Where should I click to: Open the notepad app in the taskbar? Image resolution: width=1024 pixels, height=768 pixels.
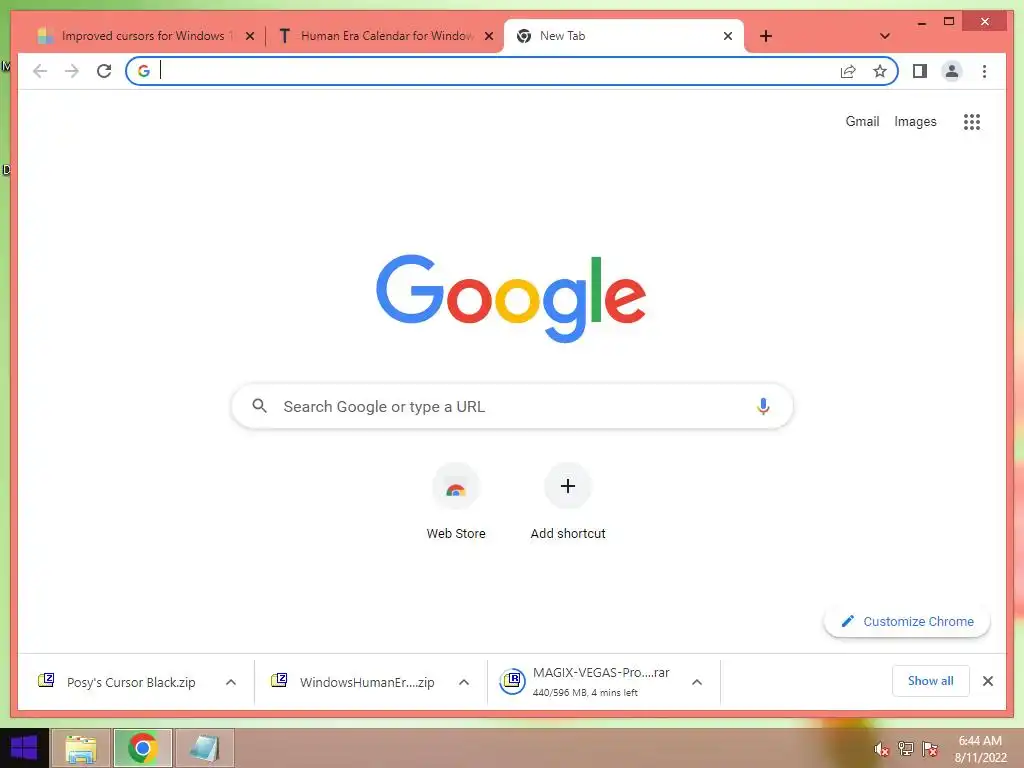(x=205, y=748)
